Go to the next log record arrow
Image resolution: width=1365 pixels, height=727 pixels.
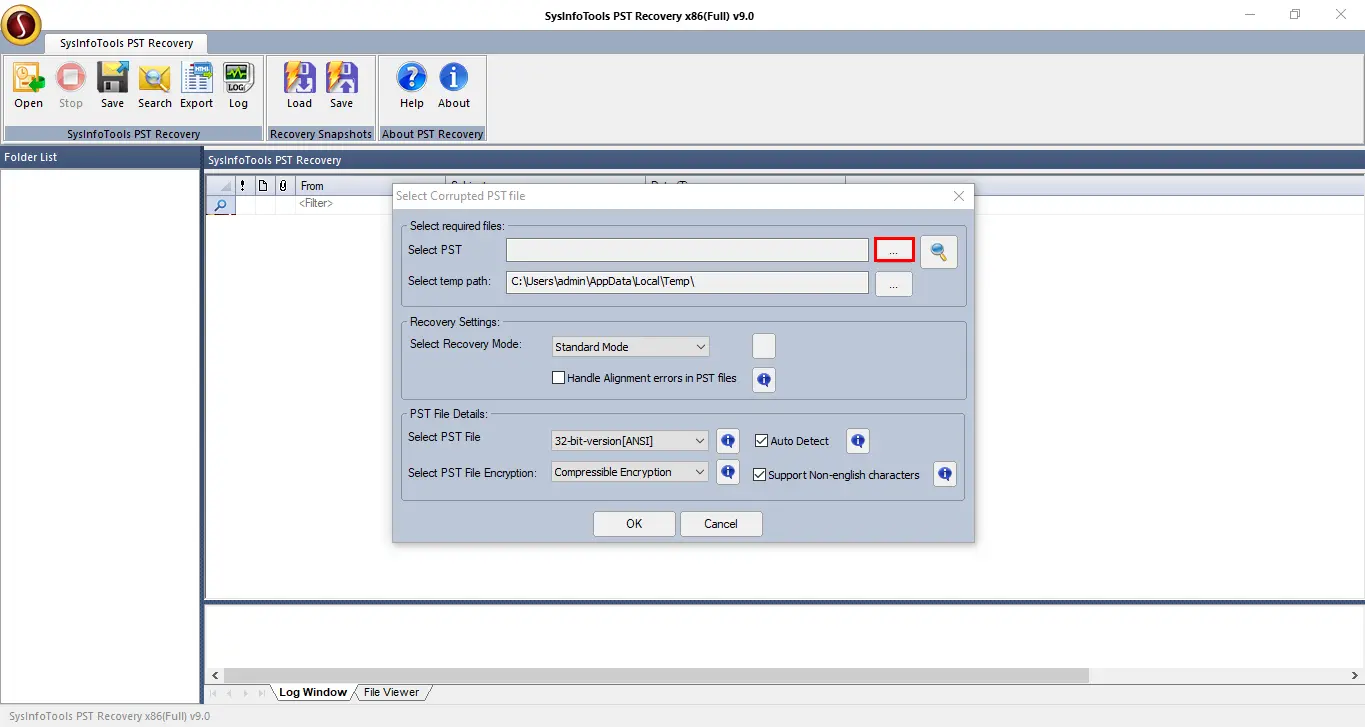click(246, 693)
